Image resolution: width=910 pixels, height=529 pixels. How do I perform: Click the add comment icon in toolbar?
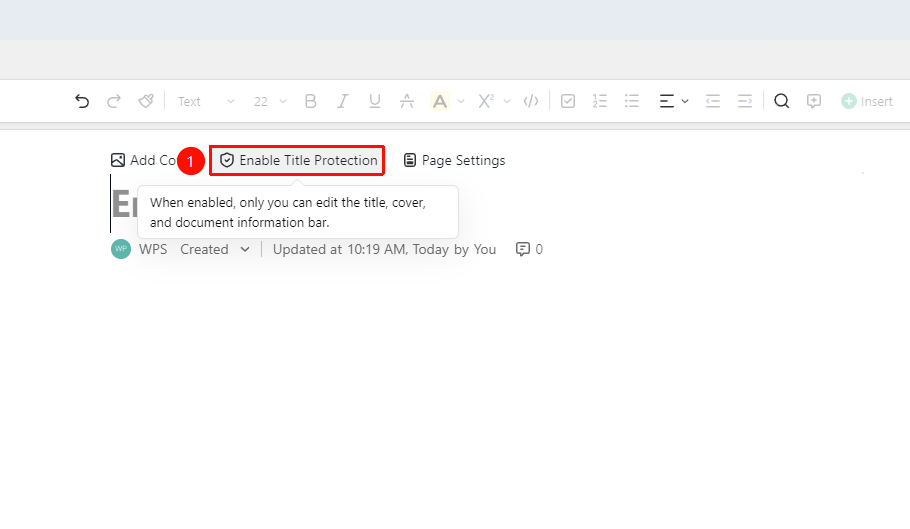(814, 102)
